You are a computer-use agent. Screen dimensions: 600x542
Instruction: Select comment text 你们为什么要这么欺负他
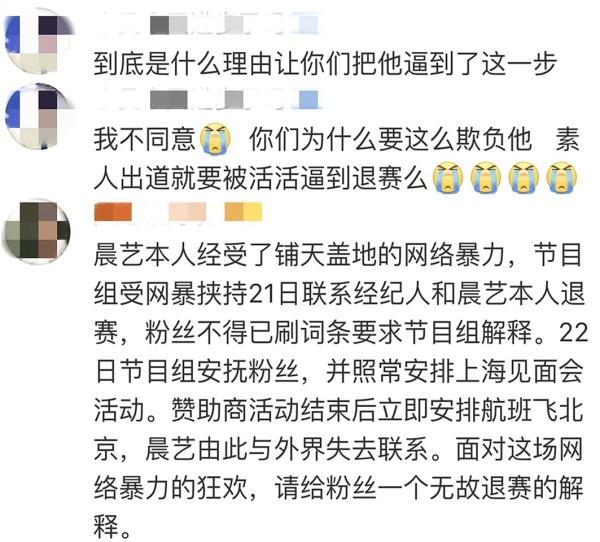391,139
